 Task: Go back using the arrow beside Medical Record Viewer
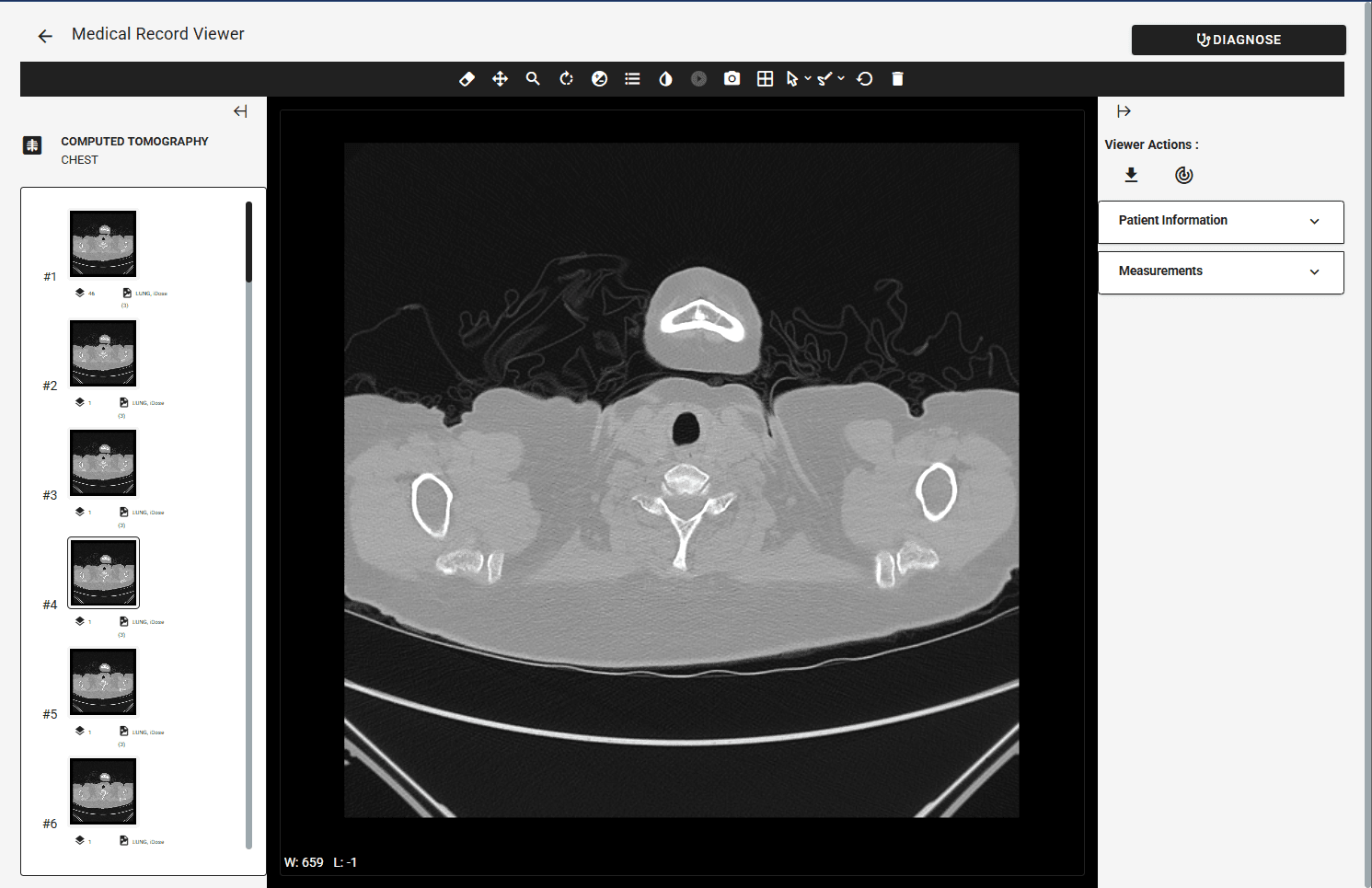tap(45, 36)
